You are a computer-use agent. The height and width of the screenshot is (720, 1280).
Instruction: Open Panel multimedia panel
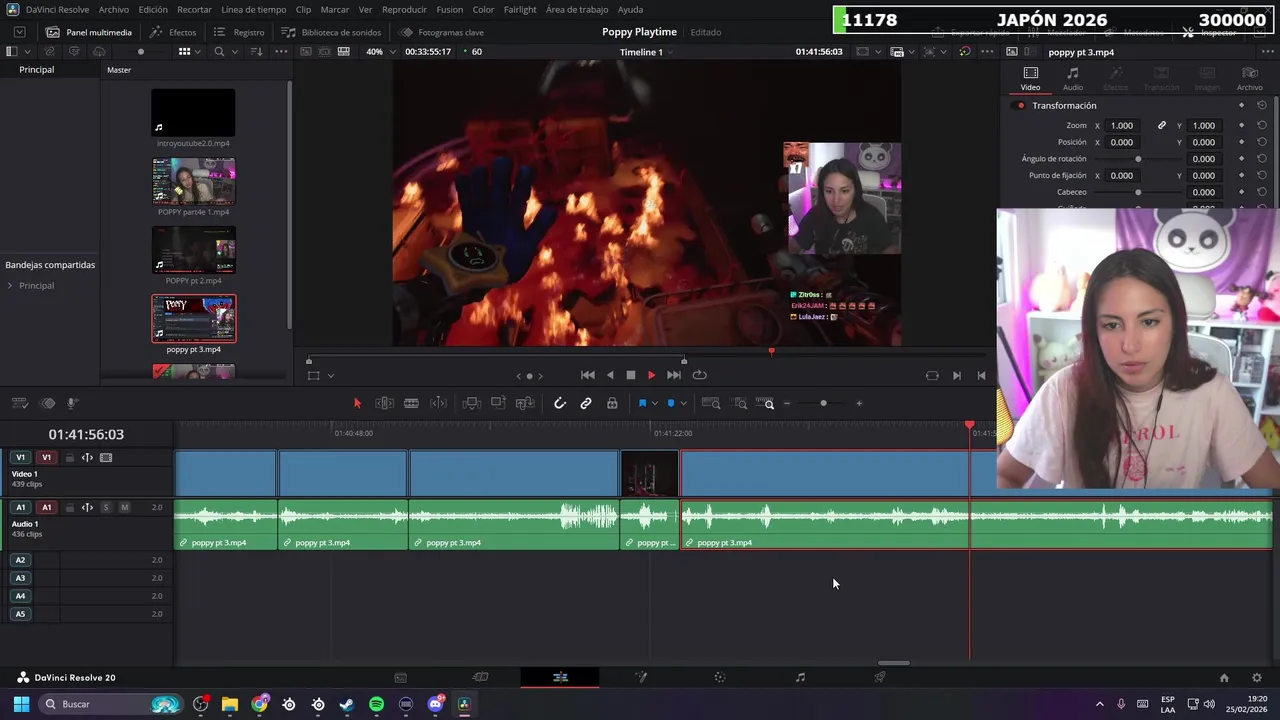click(x=88, y=32)
